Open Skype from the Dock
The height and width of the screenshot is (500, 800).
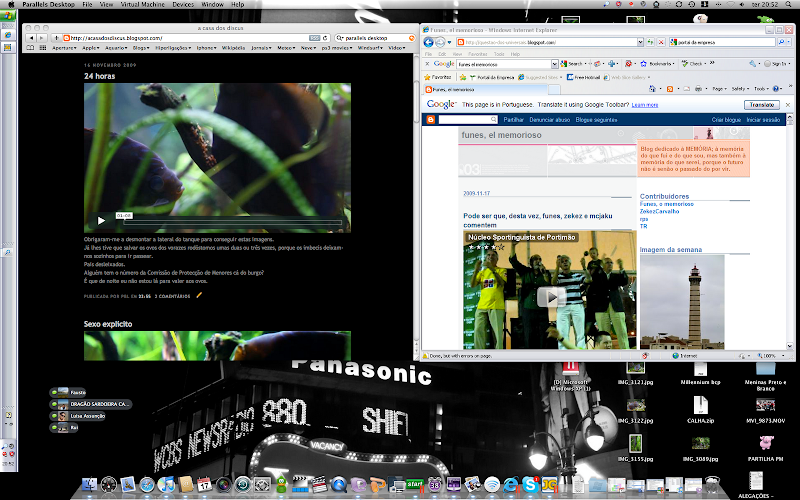click(x=530, y=484)
